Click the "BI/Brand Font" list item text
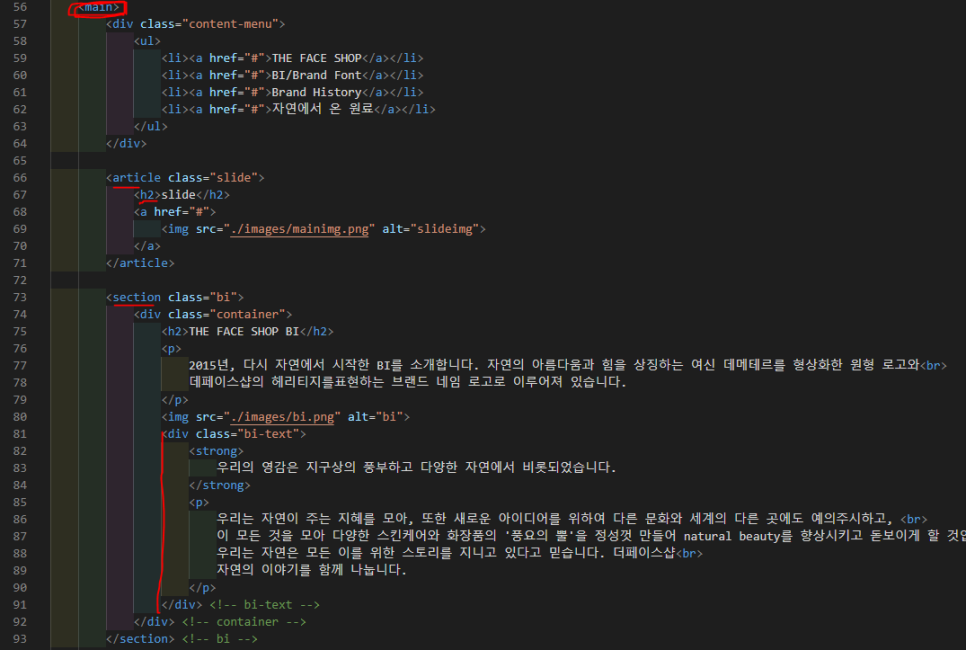This screenshot has height=650, width=966. pos(317,75)
